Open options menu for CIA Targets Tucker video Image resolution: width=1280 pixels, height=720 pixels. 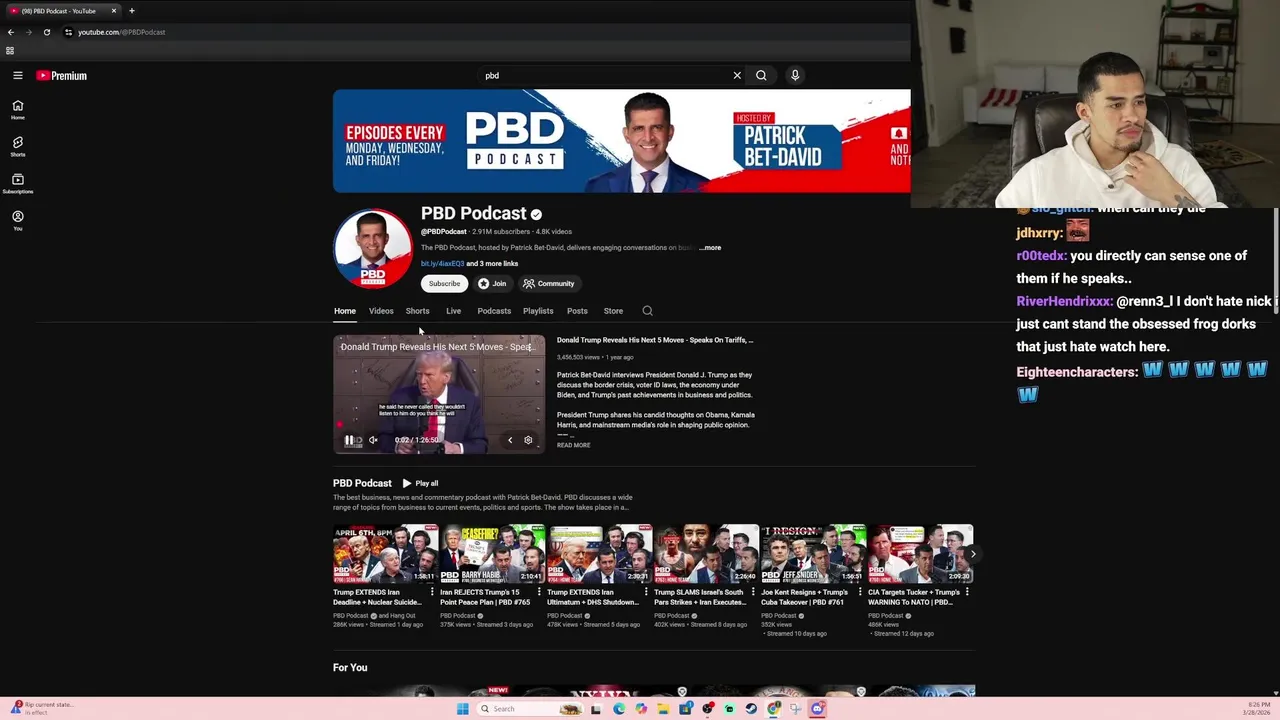[967, 592]
